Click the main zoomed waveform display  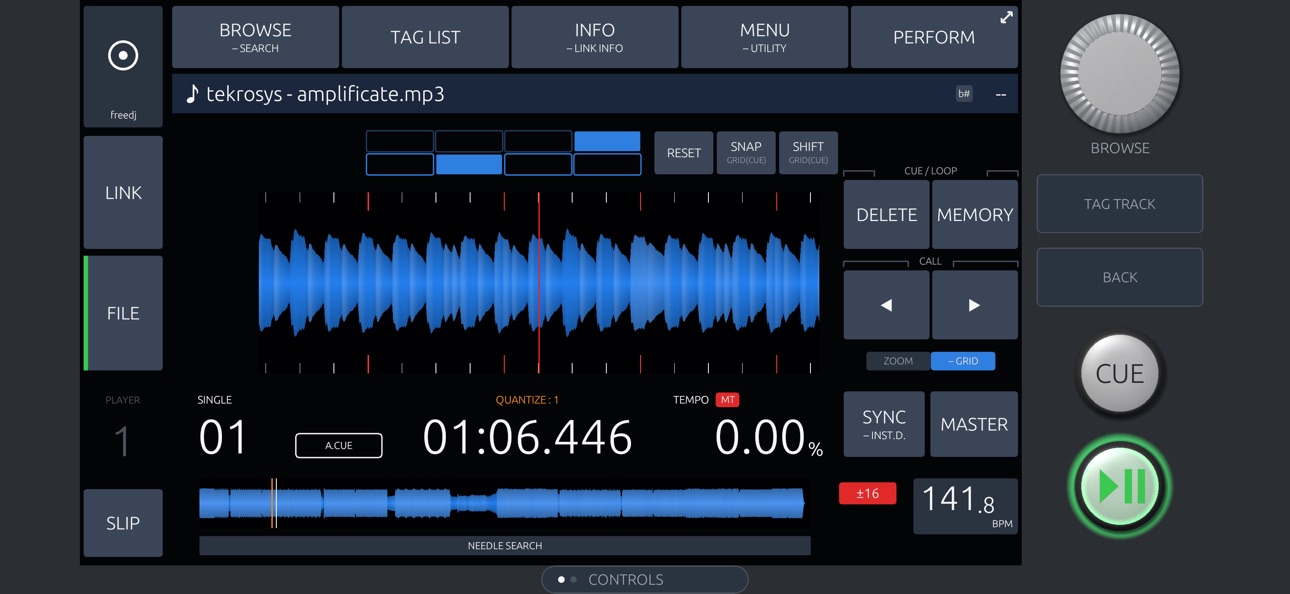(539, 283)
